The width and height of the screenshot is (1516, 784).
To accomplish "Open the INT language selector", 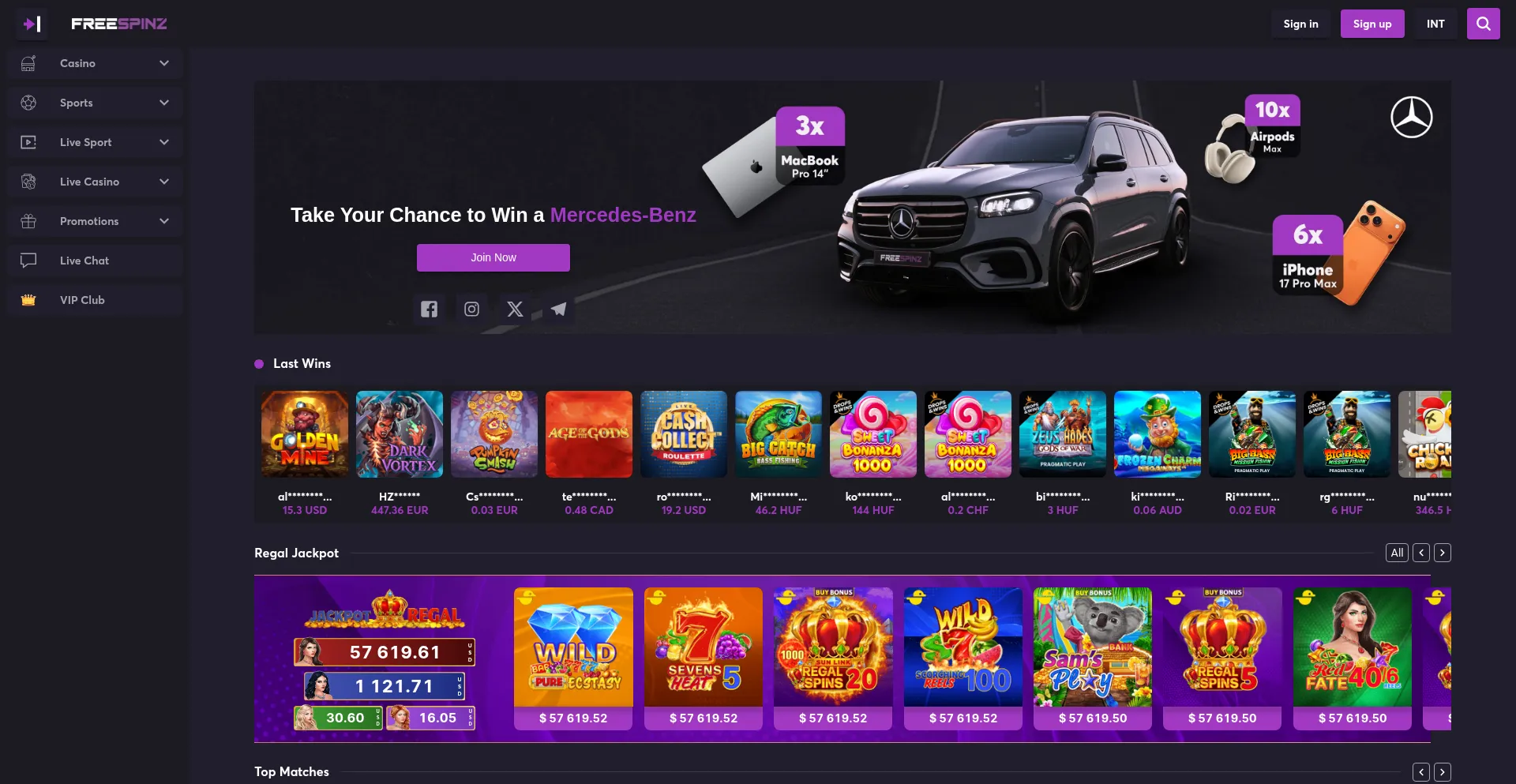I will tap(1435, 24).
